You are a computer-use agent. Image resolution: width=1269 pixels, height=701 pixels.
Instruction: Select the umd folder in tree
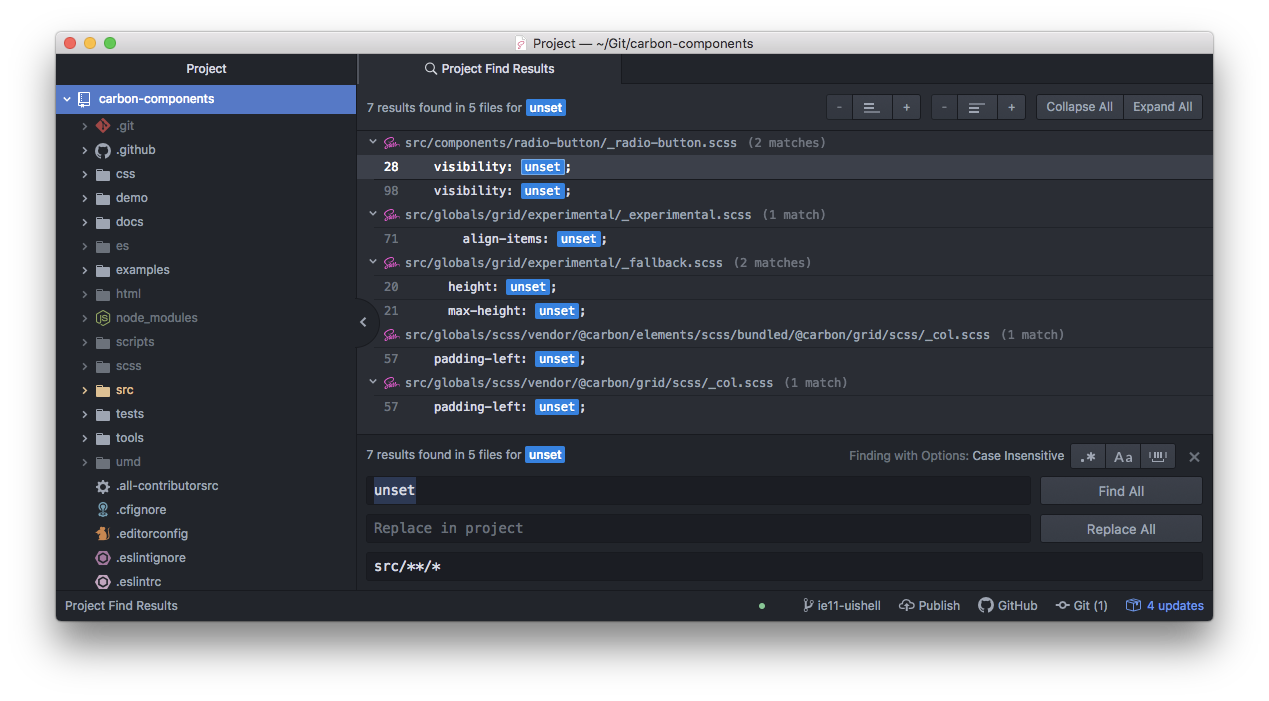[206, 462]
